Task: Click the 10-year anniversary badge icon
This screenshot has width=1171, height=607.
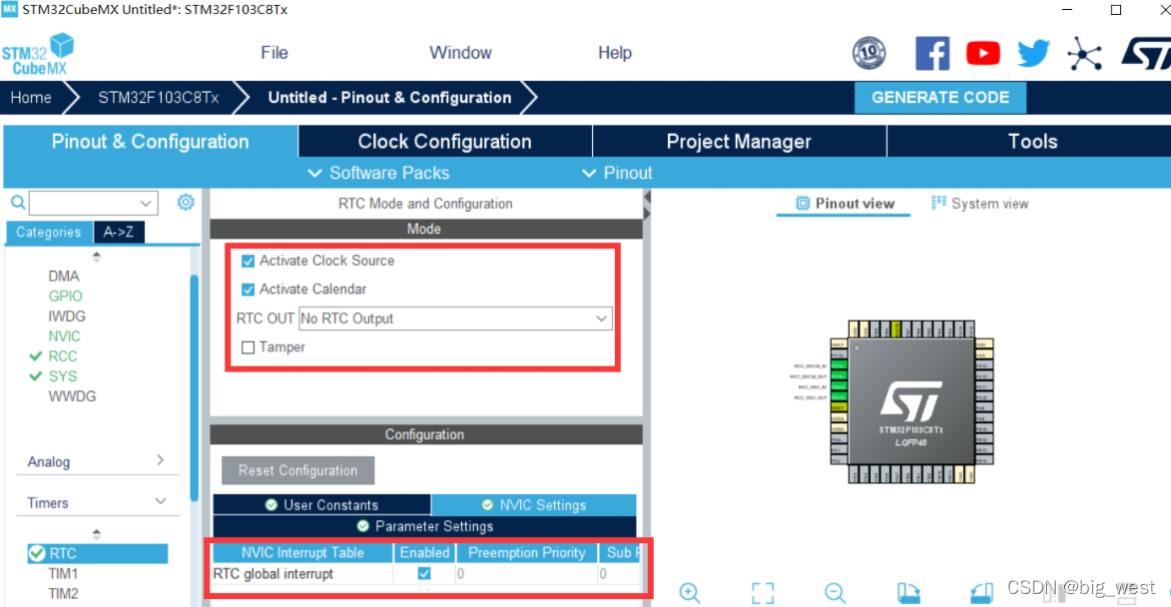Action: (x=869, y=53)
